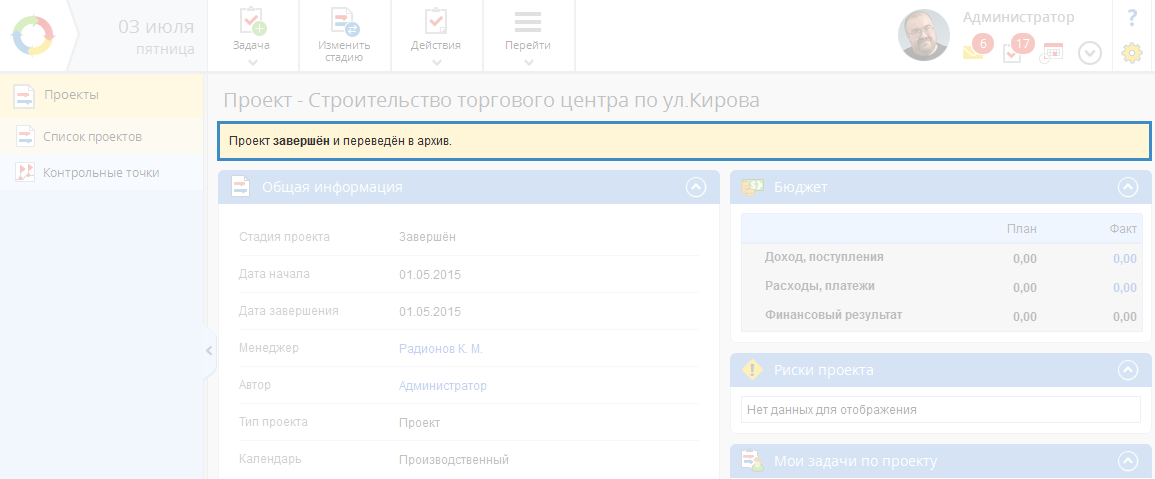Click the Изменить стадию toolbar button
This screenshot has width=1155, height=479.
pos(344,36)
